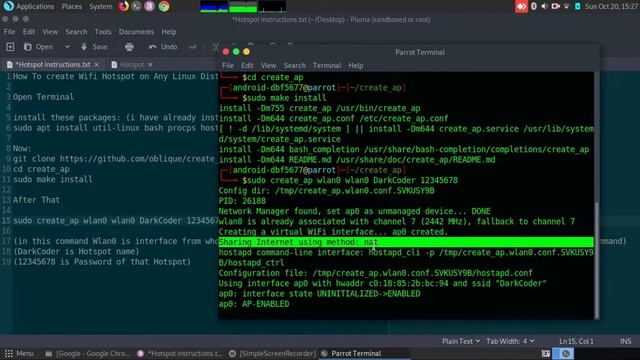
Task: Click the AnyDesk tray icon
Action: [x=521, y=7]
